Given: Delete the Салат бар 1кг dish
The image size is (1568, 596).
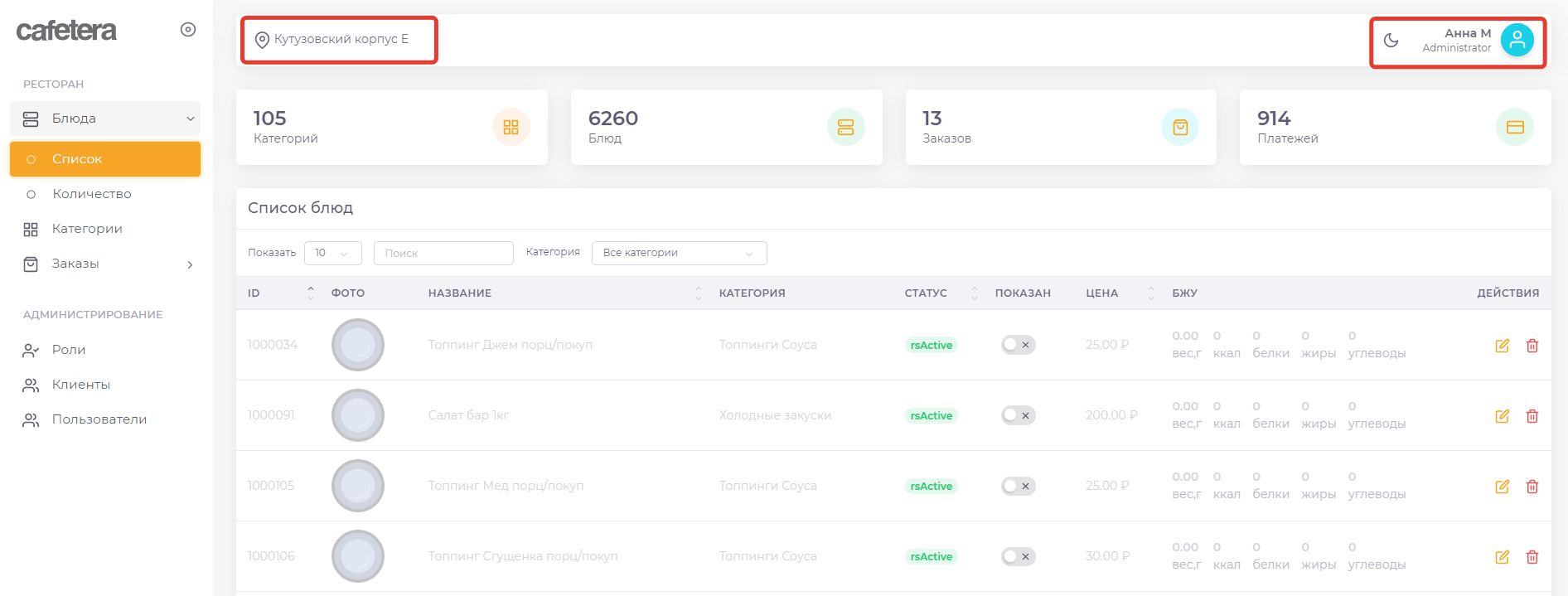Looking at the screenshot, I should click(1532, 416).
